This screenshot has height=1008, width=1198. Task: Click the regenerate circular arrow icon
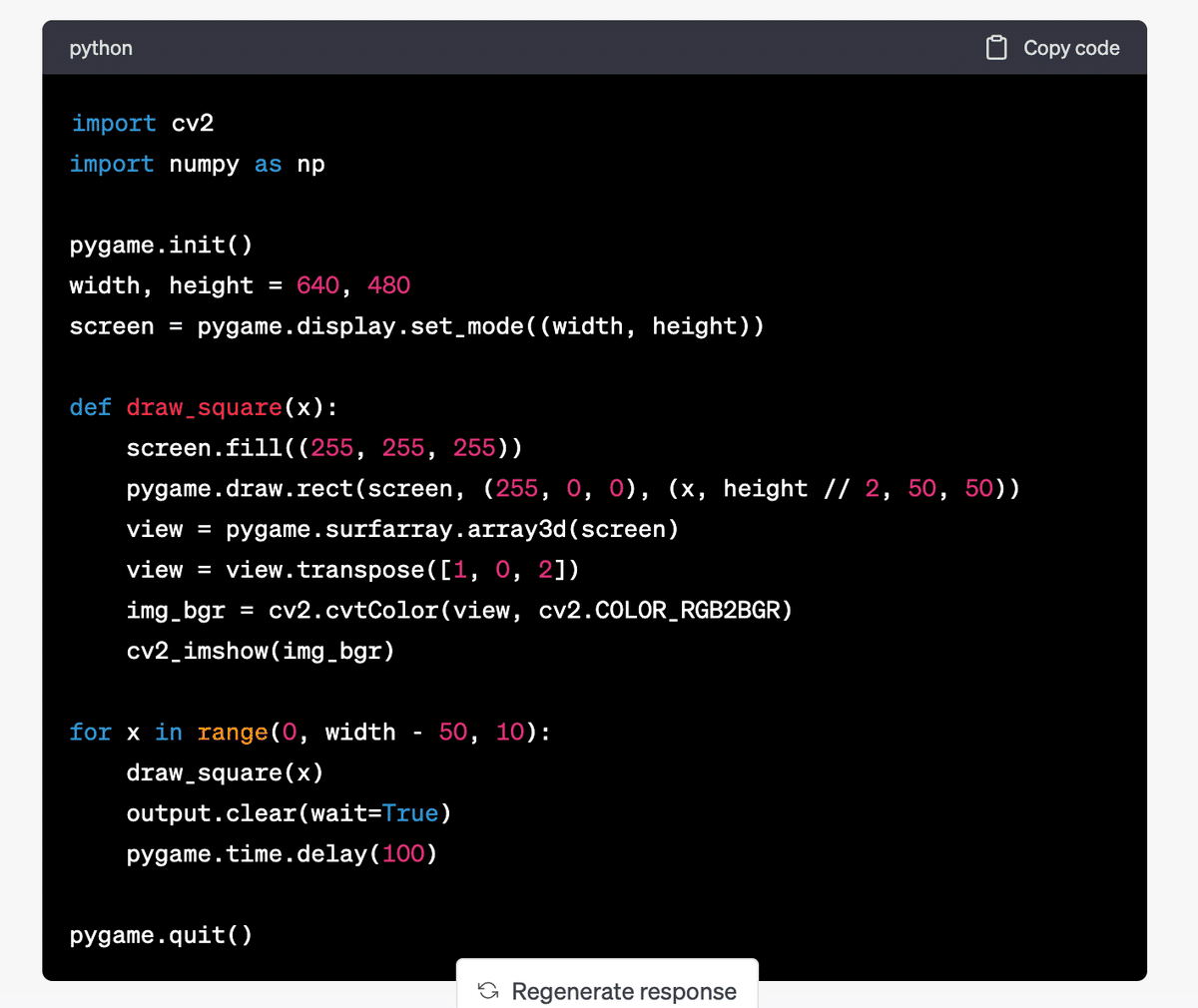pyautogui.click(x=487, y=991)
